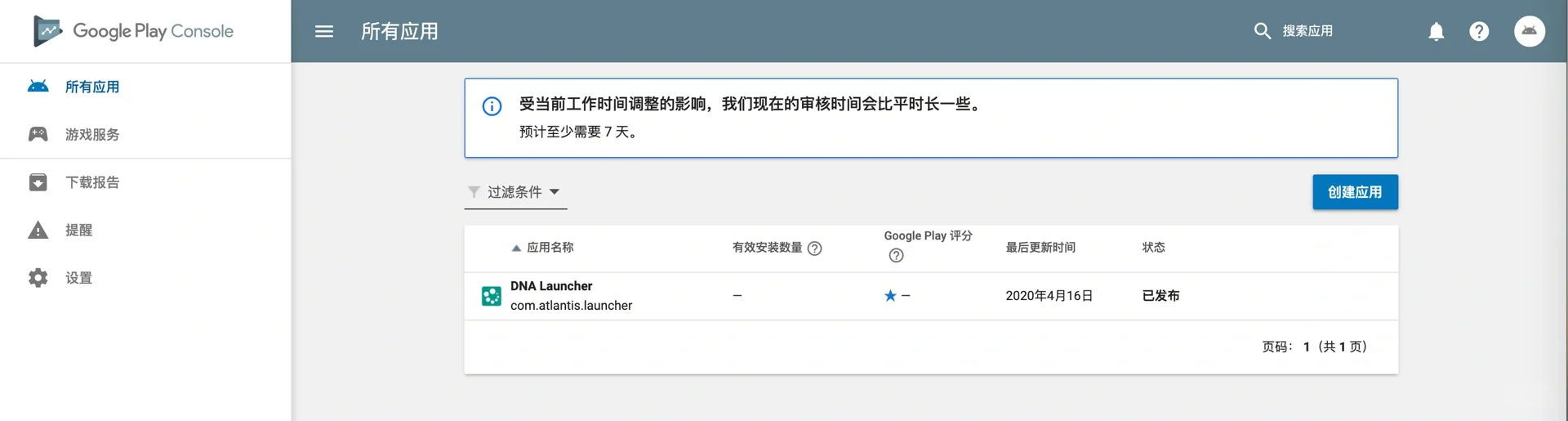This screenshot has height=421, width=1568.
Task: Open the DNA Launcher app link
Action: click(x=551, y=286)
